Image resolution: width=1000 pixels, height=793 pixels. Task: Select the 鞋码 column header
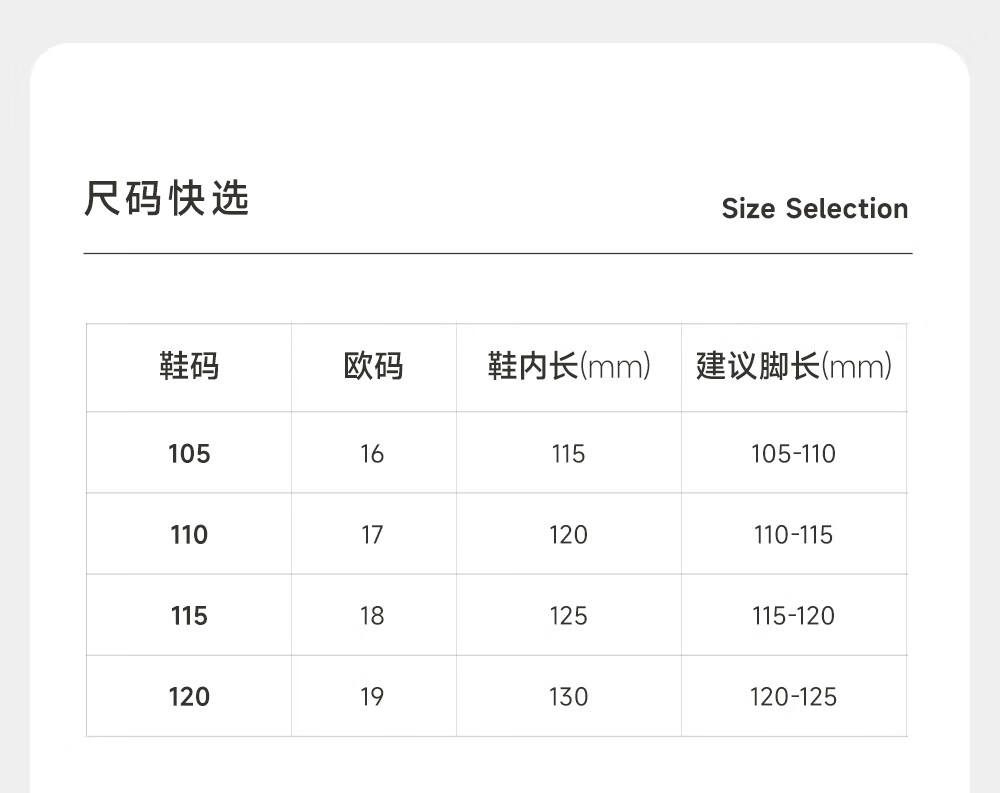189,366
